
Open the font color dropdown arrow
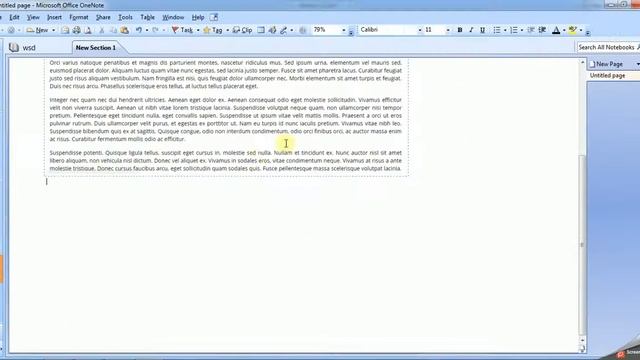pyautogui.click(x=564, y=30)
